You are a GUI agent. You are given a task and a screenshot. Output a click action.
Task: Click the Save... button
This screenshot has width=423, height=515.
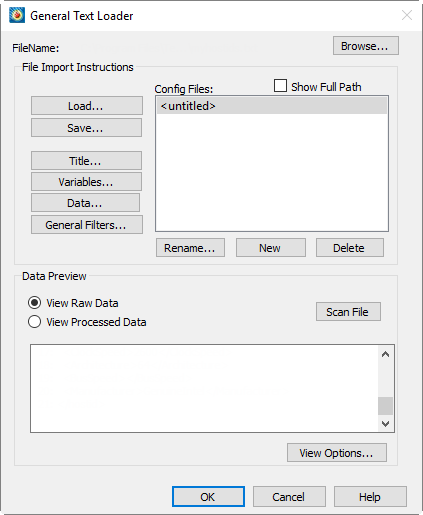[x=86, y=128]
